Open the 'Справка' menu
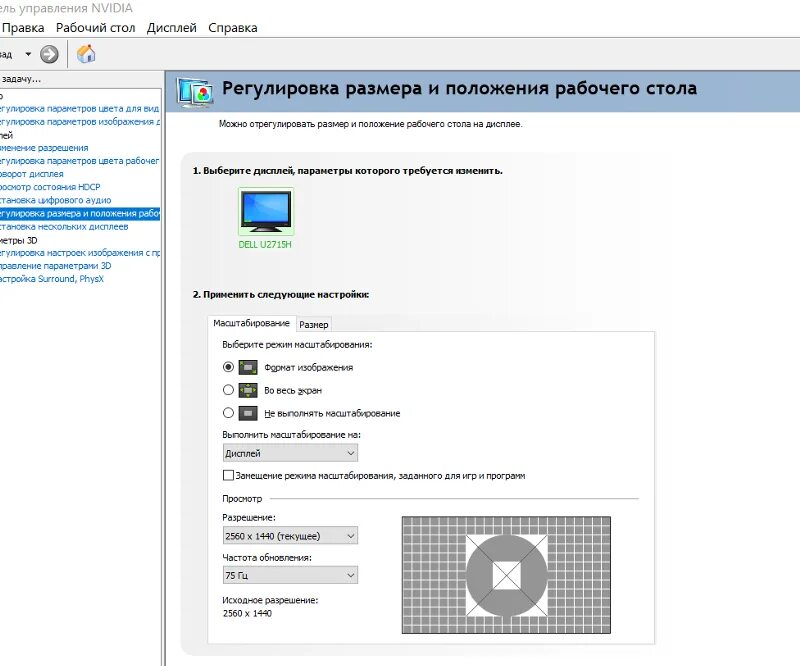800x666 pixels. pos(233,28)
